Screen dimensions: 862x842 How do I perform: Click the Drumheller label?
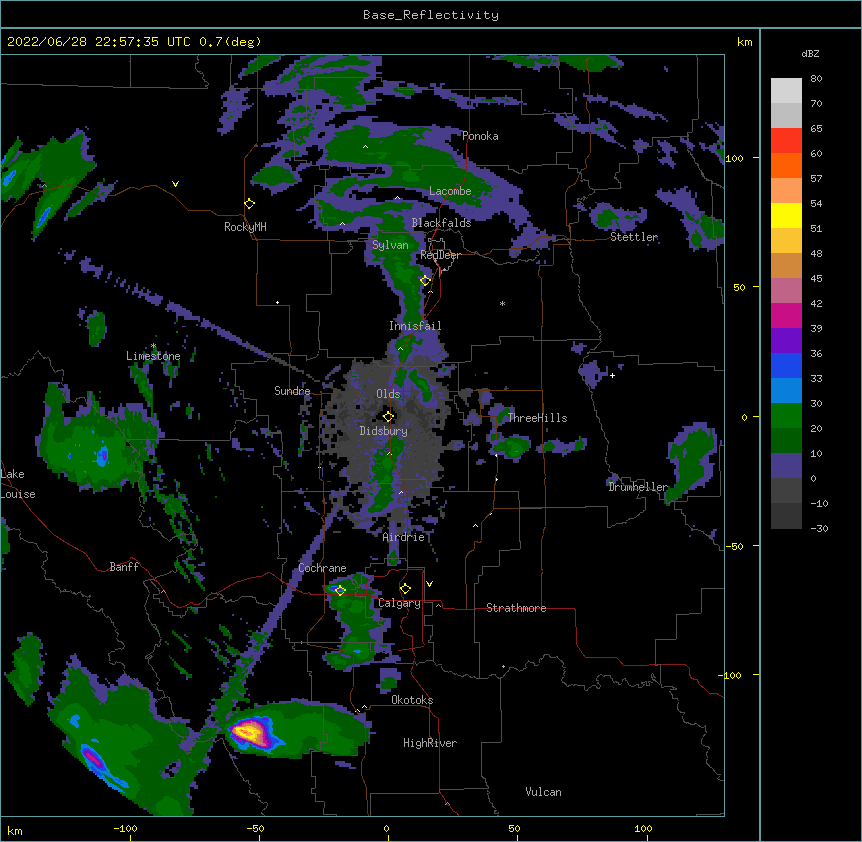pyautogui.click(x=638, y=487)
